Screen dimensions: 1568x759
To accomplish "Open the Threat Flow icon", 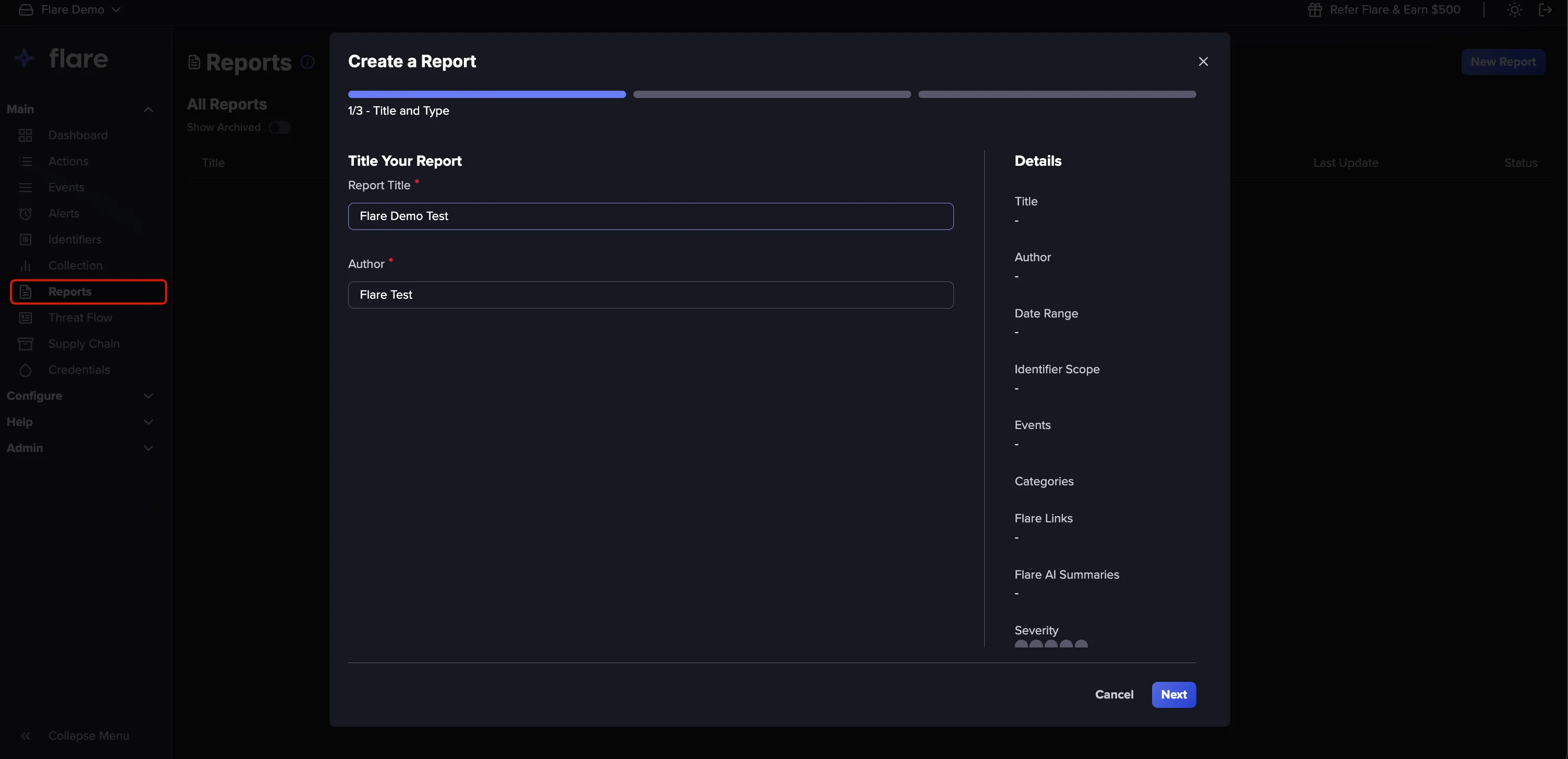I will [x=26, y=317].
